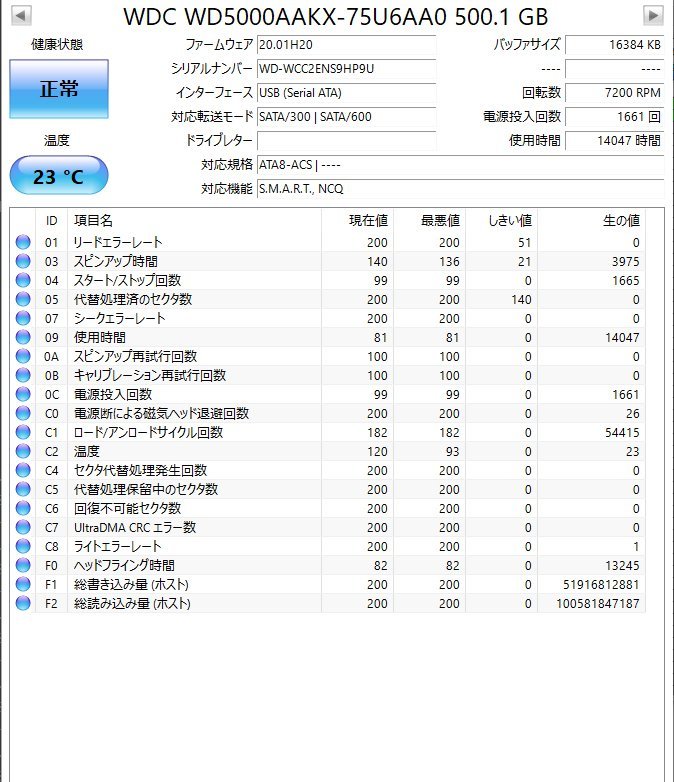Click the 最悪値 column header
The width and height of the screenshot is (674, 782).
430,220
